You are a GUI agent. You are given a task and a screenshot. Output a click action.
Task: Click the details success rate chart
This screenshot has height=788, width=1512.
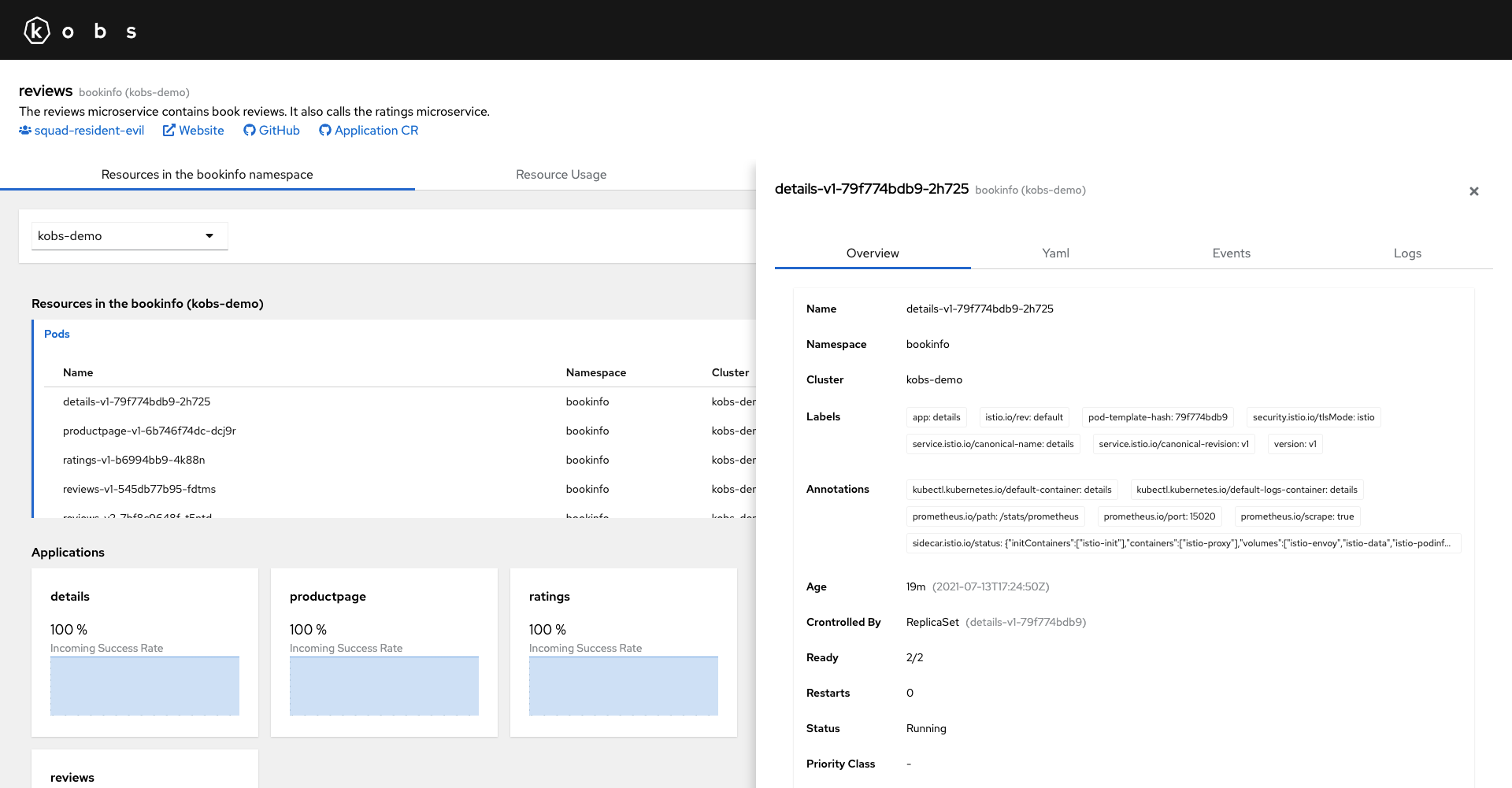pyautogui.click(x=145, y=686)
